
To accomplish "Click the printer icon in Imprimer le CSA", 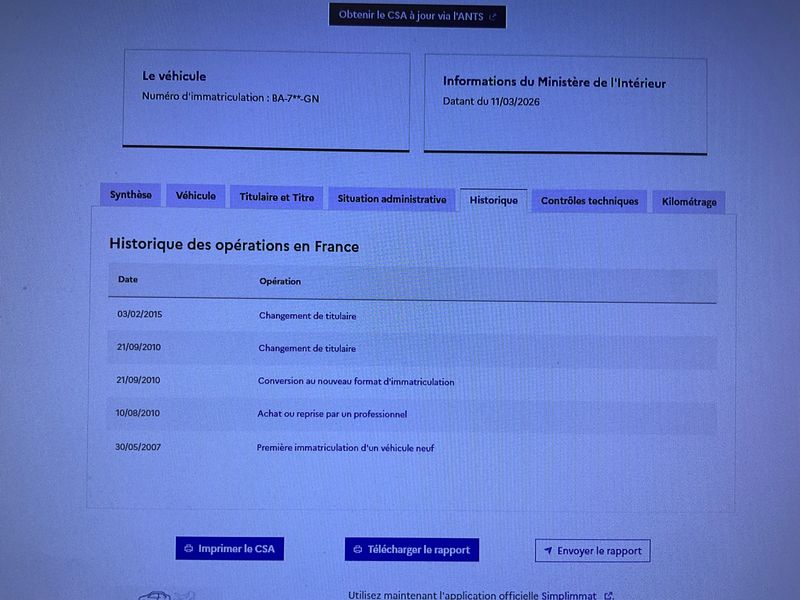I will pyautogui.click(x=188, y=548).
